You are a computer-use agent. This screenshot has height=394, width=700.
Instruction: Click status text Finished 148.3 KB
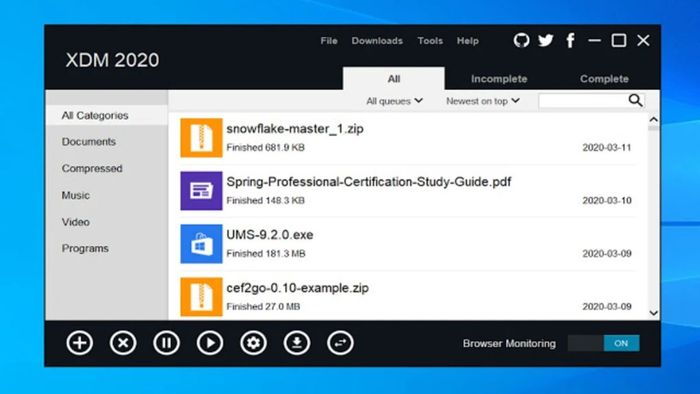(x=266, y=201)
